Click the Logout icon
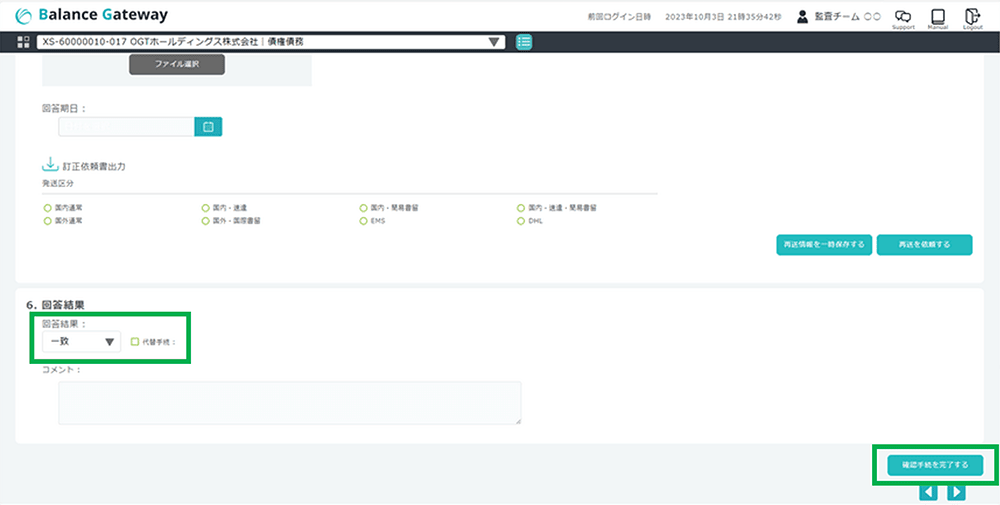Viewport: 1000px width, 505px height. click(x=972, y=16)
